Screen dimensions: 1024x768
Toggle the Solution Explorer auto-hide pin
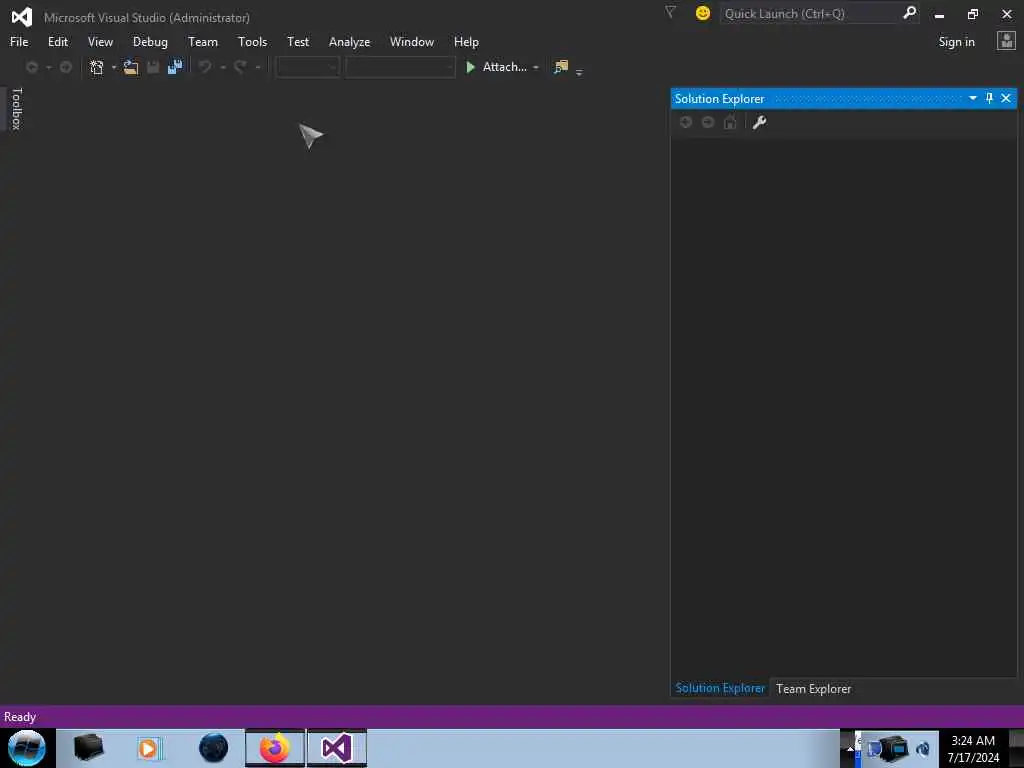989,98
